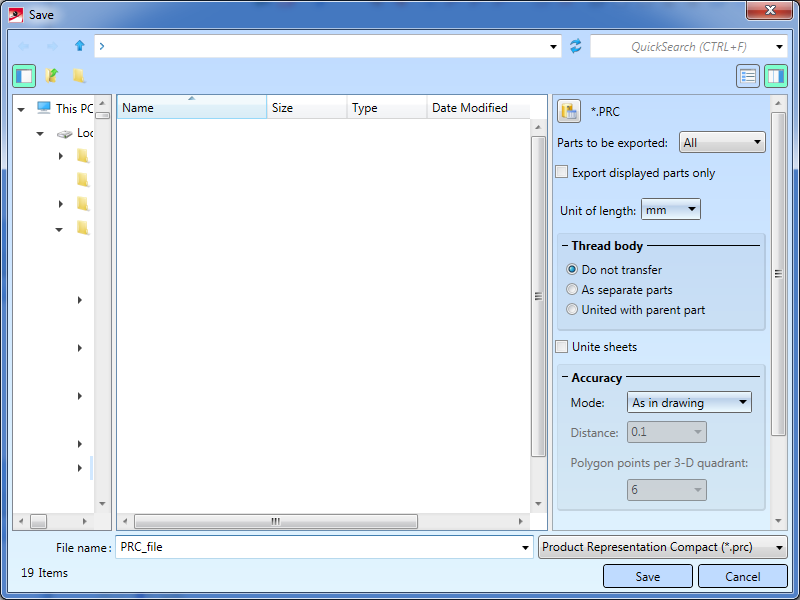
Task: Click file list horizontal scrollbar thumb
Action: [276, 521]
